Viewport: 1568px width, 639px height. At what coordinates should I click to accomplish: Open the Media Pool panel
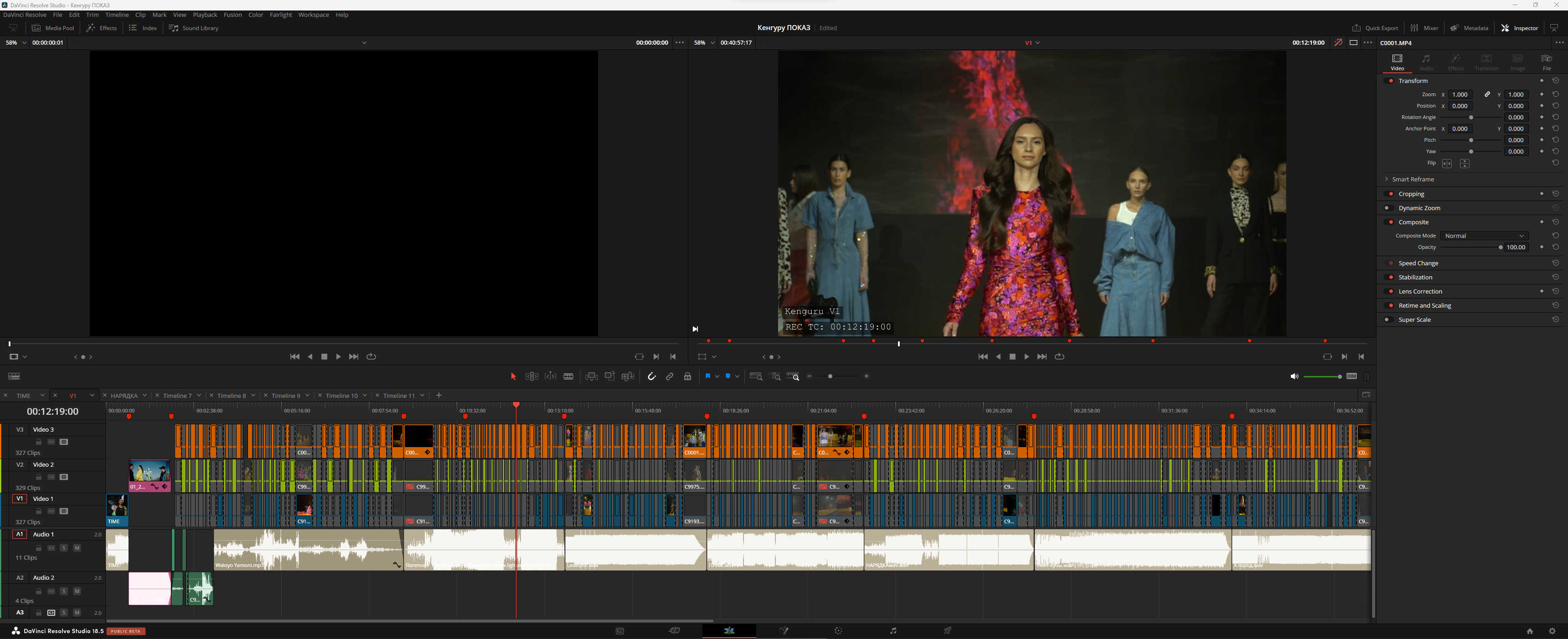pyautogui.click(x=53, y=28)
